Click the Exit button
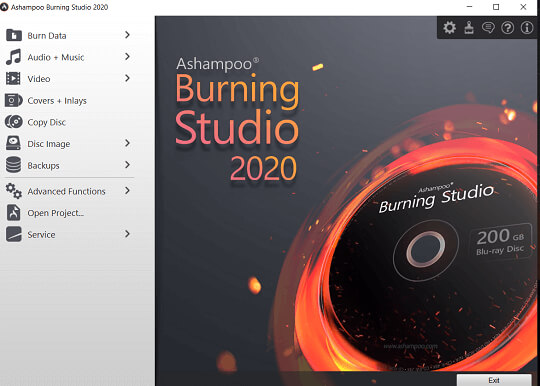 (x=494, y=380)
